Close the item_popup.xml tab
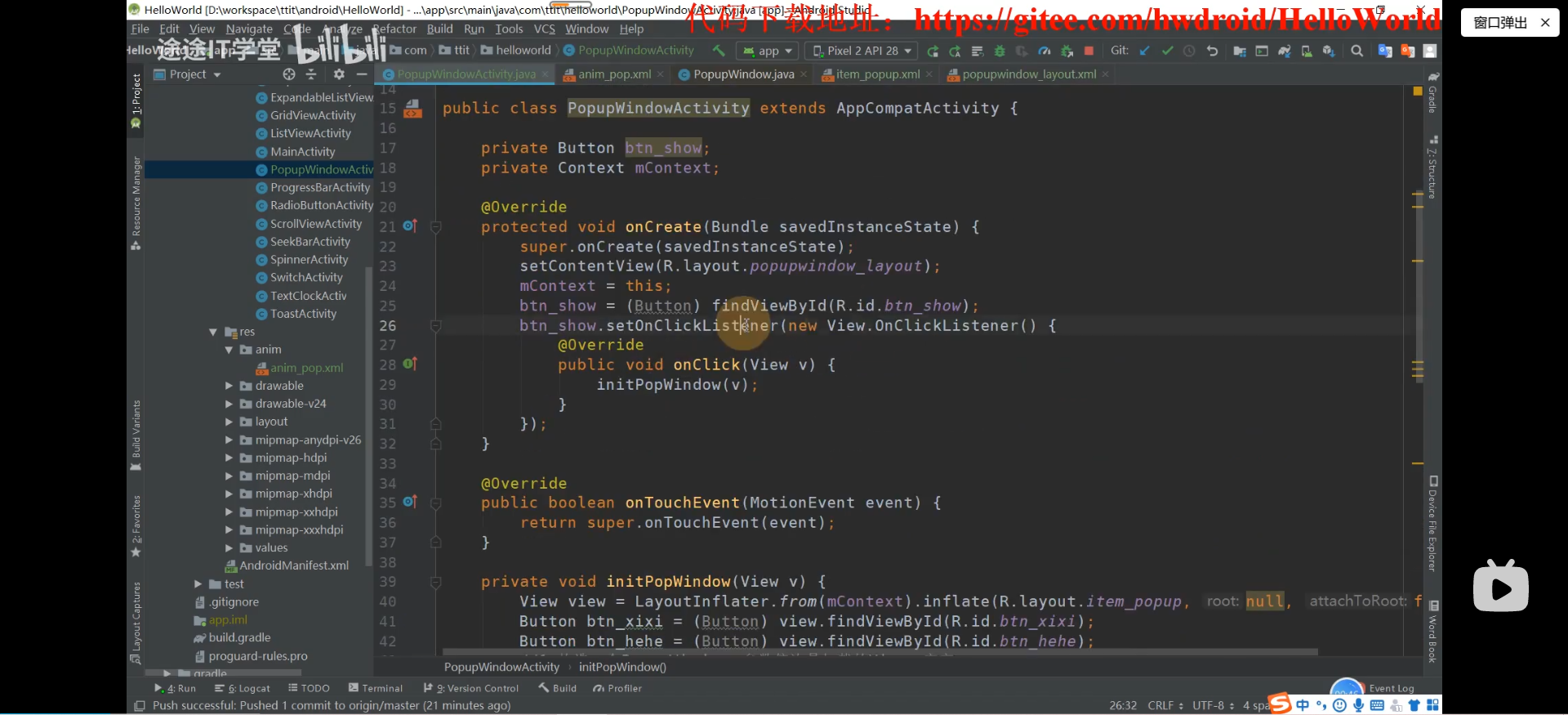This screenshot has height=715, width=1568. 929,74
